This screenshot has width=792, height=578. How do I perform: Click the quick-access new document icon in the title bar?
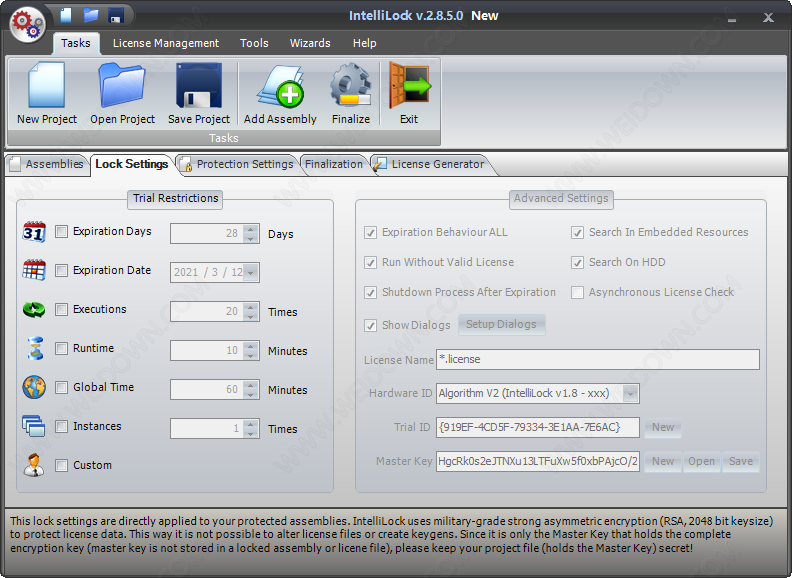click(66, 15)
